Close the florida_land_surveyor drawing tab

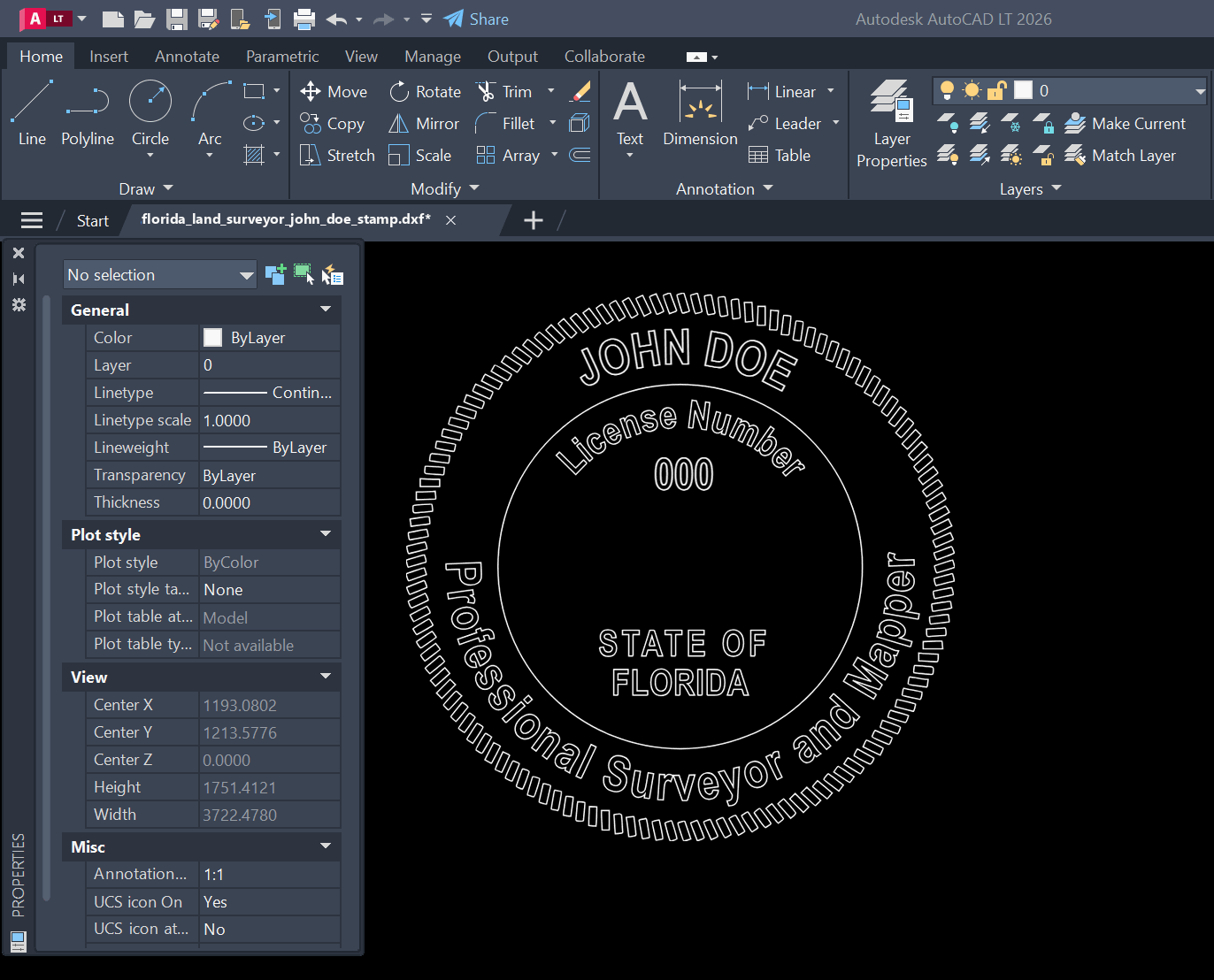click(x=450, y=220)
